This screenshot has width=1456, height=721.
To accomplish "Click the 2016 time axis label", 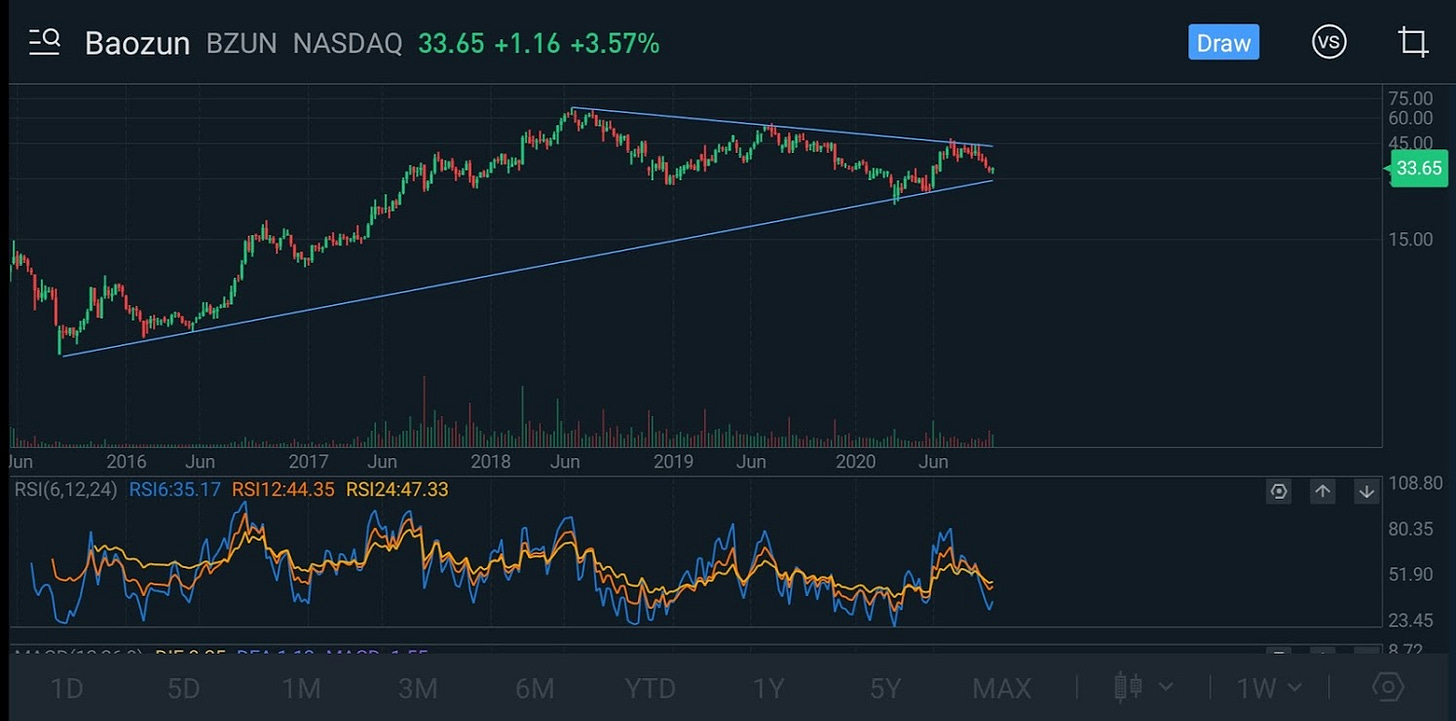I will coord(126,462).
